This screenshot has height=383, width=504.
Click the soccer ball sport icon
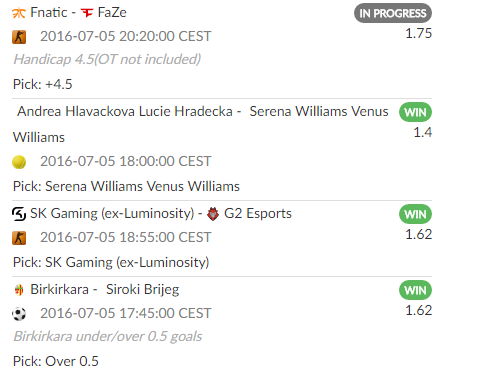tap(19, 314)
